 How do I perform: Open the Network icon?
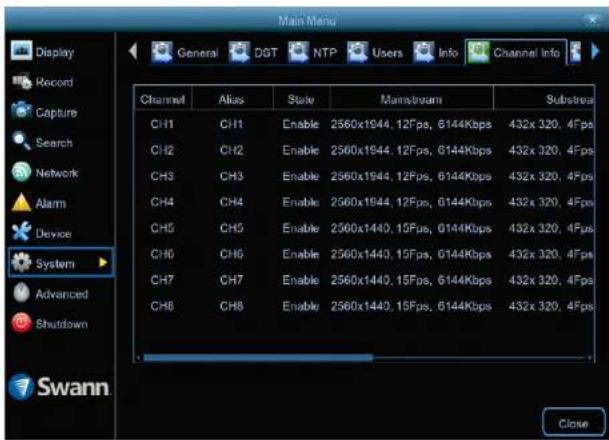pos(21,172)
